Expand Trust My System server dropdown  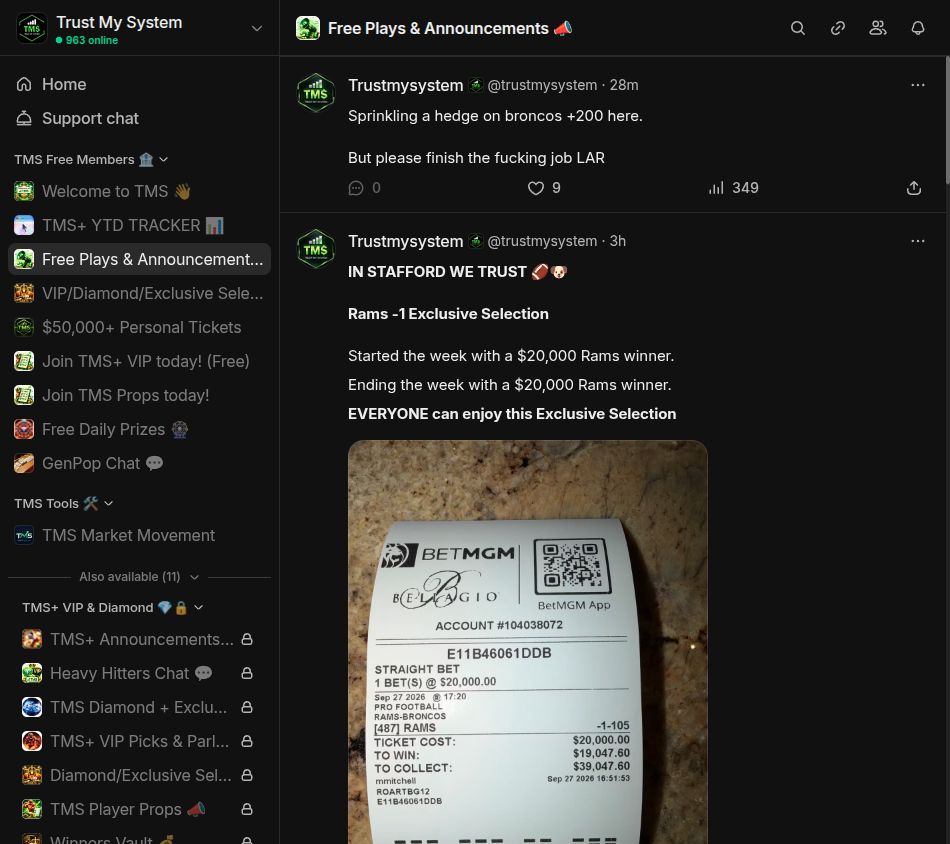tap(257, 28)
